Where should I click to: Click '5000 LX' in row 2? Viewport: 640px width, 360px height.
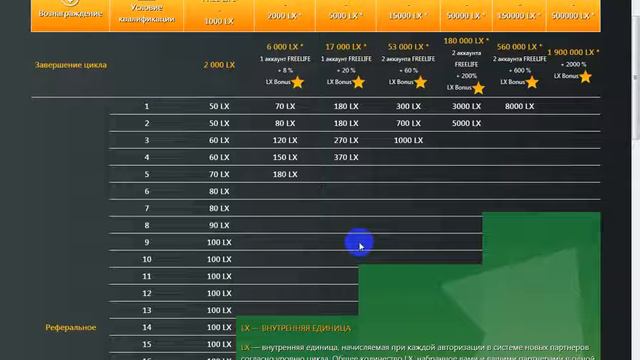pyautogui.click(x=466, y=123)
